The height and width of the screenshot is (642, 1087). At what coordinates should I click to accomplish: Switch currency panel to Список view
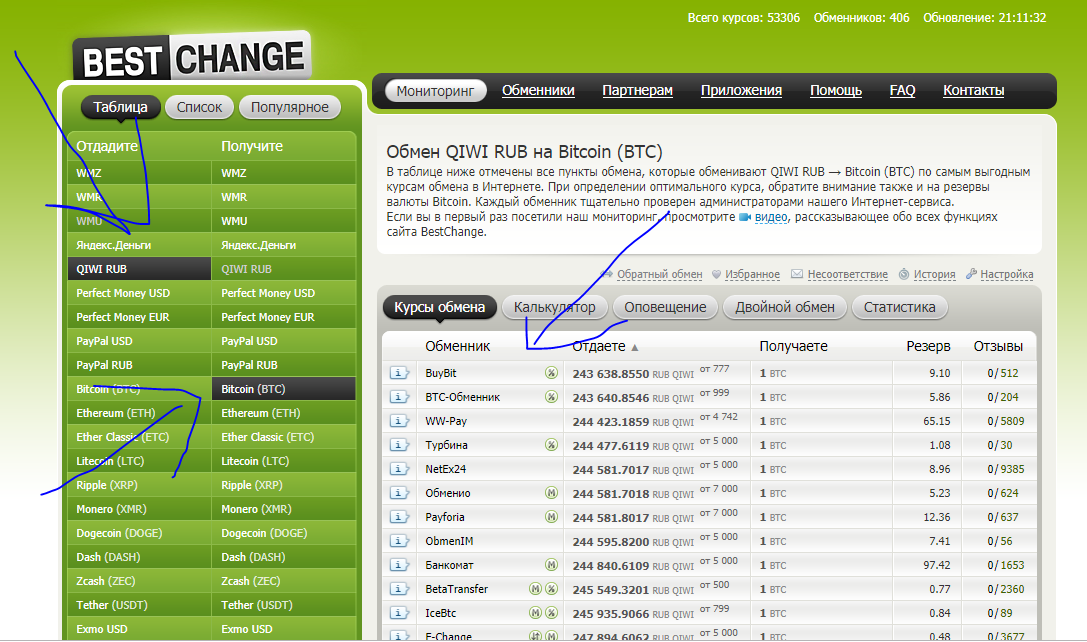199,107
